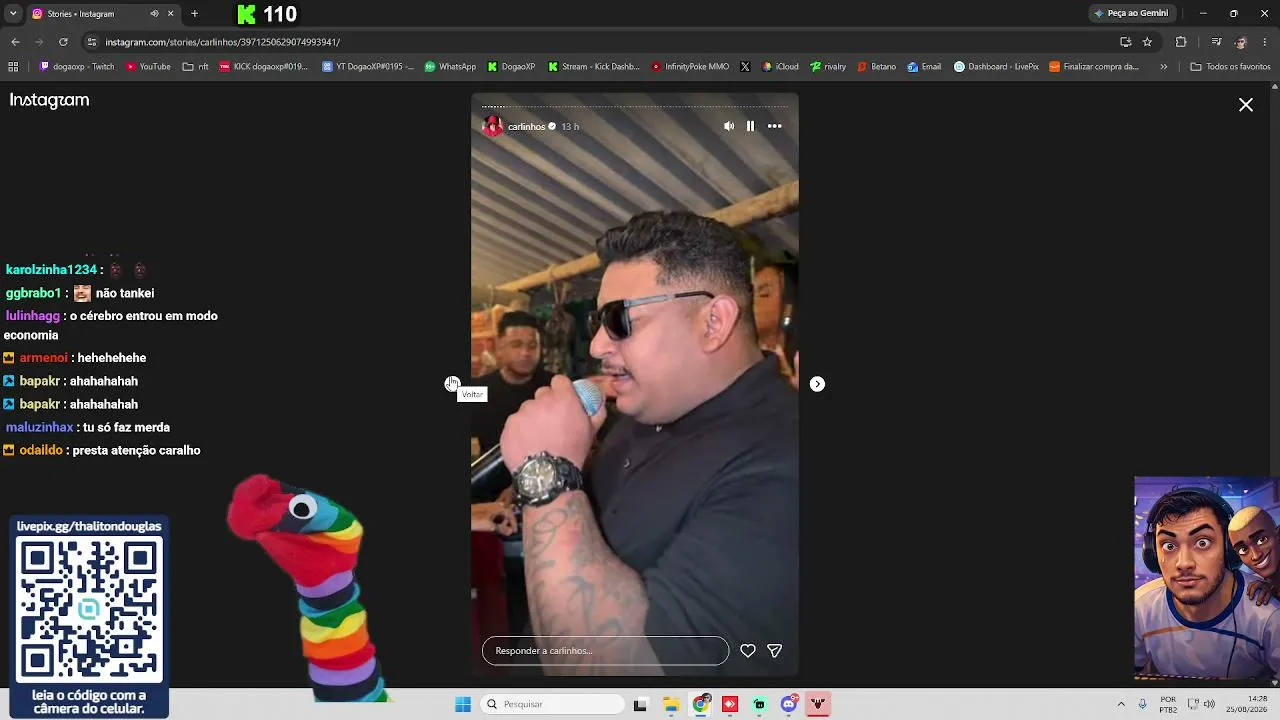Viewport: 1280px width, 720px height.
Task: Open the Betano bookmark
Action: [876, 67]
